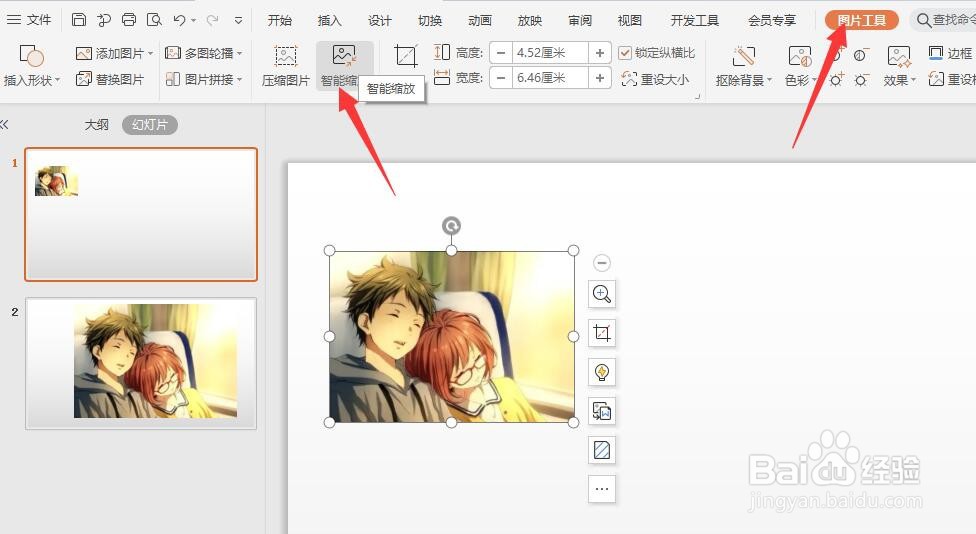Click the 宽度 value field
The height and width of the screenshot is (534, 976).
click(x=551, y=78)
